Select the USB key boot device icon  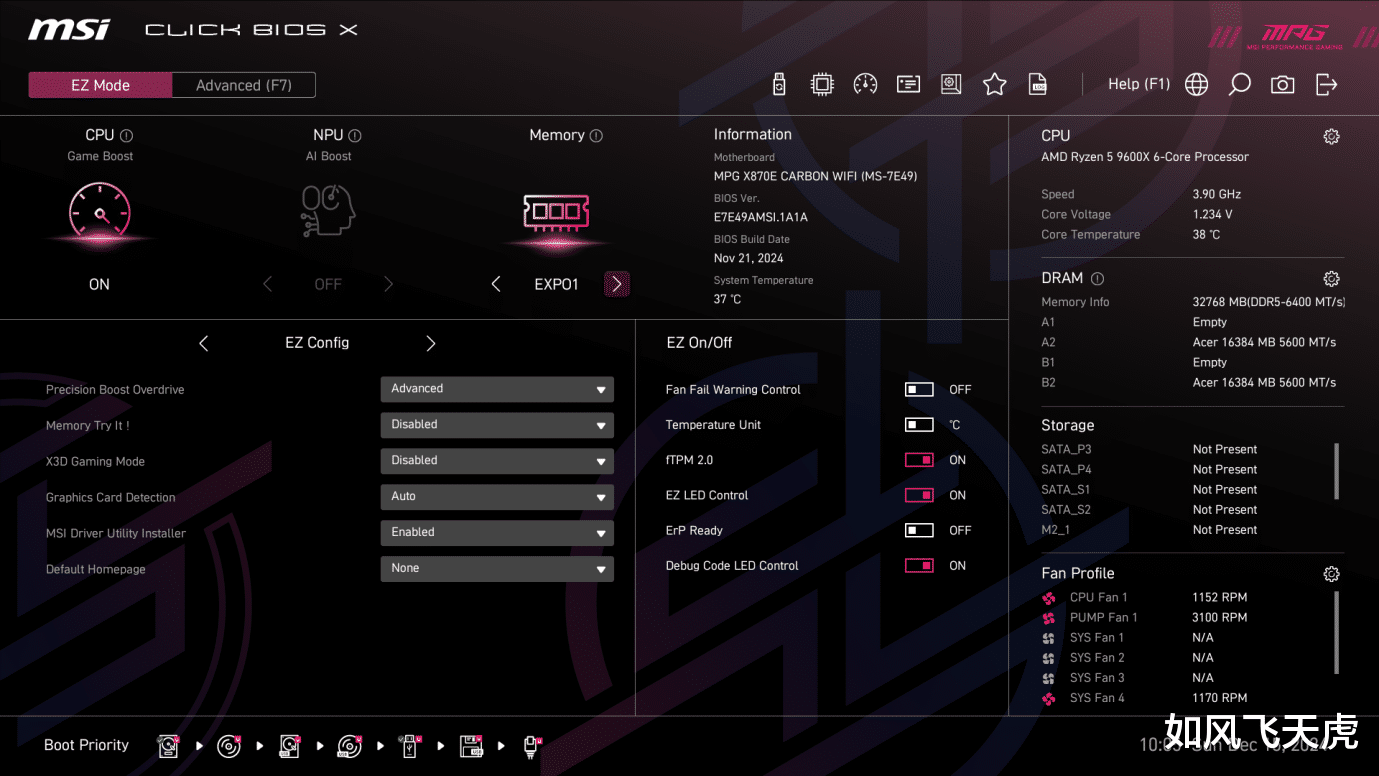[410, 746]
